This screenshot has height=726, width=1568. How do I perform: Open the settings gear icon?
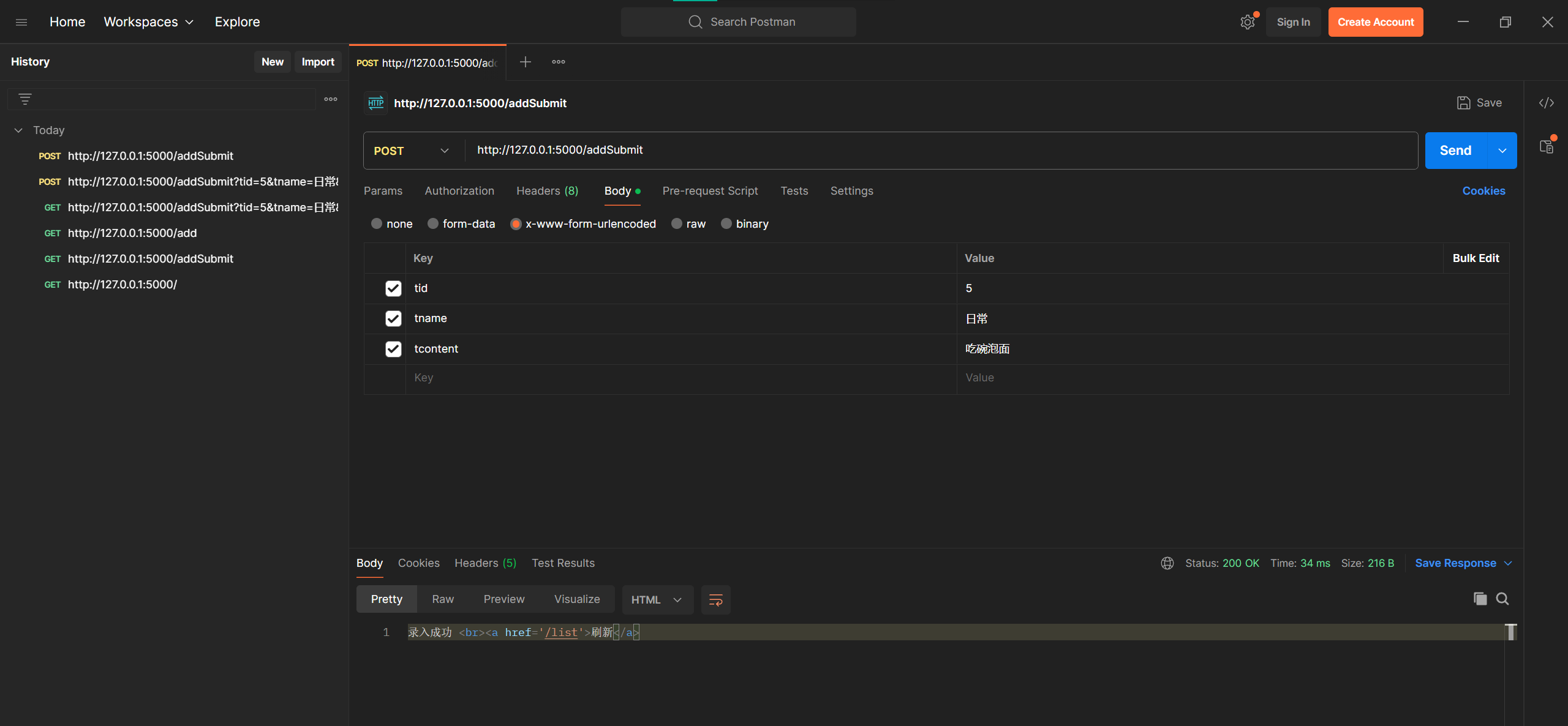pyautogui.click(x=1248, y=22)
